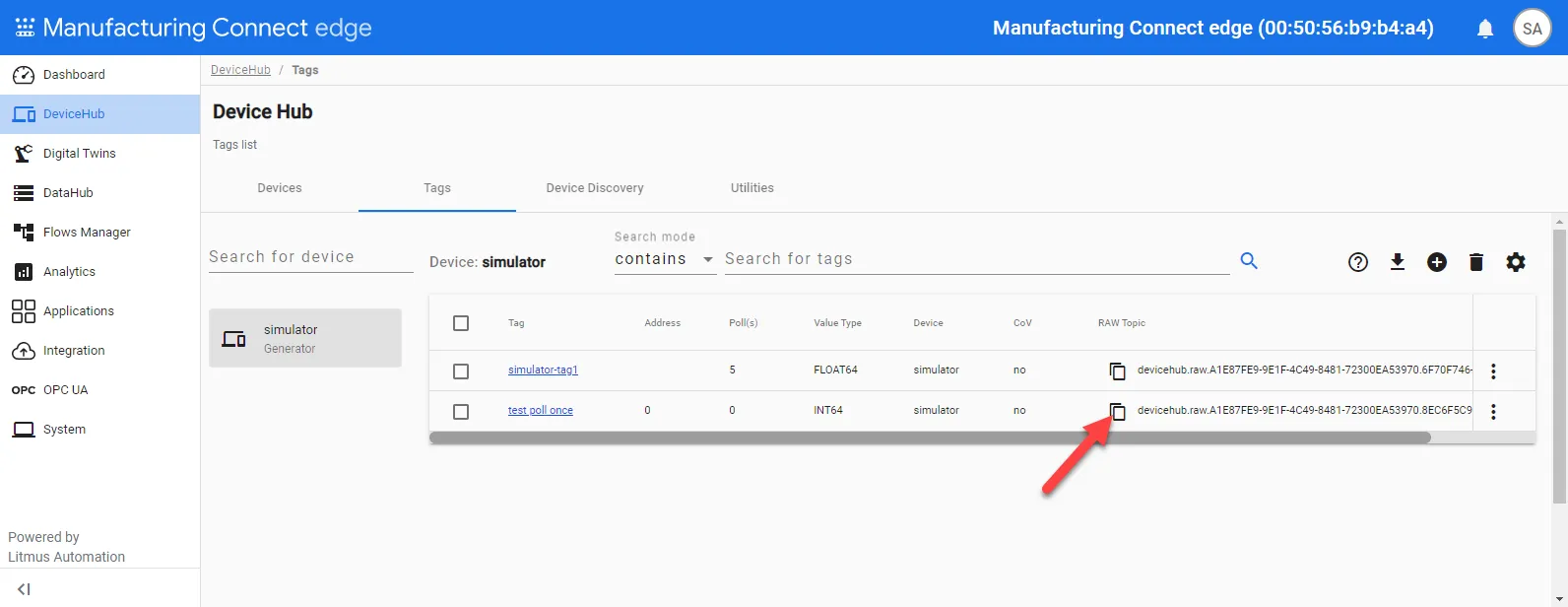Open notifications bell

(1485, 29)
